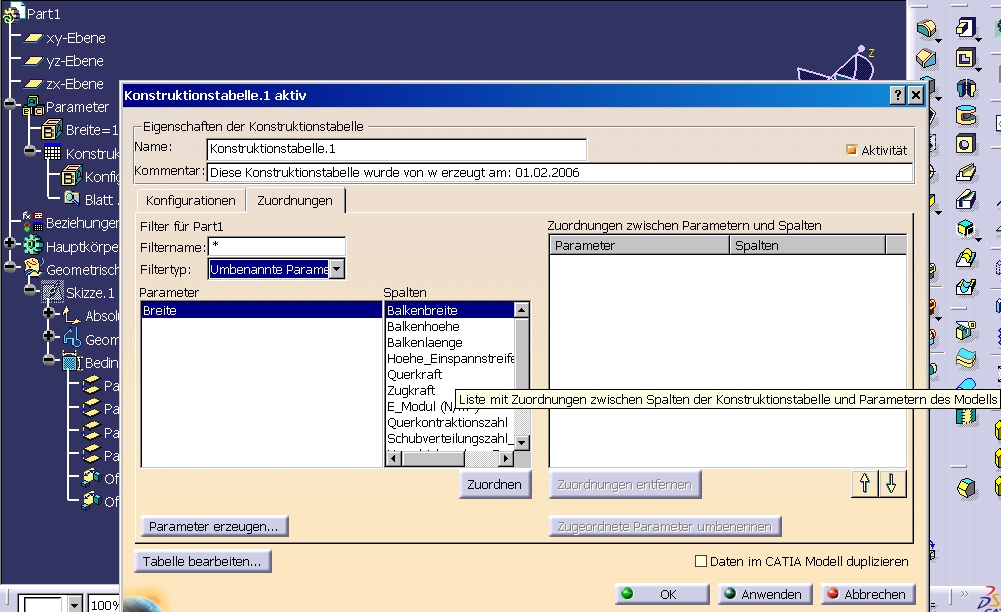Select the Slot tool in the right toolbar
The width and height of the screenshot is (1001, 612).
tap(965, 200)
